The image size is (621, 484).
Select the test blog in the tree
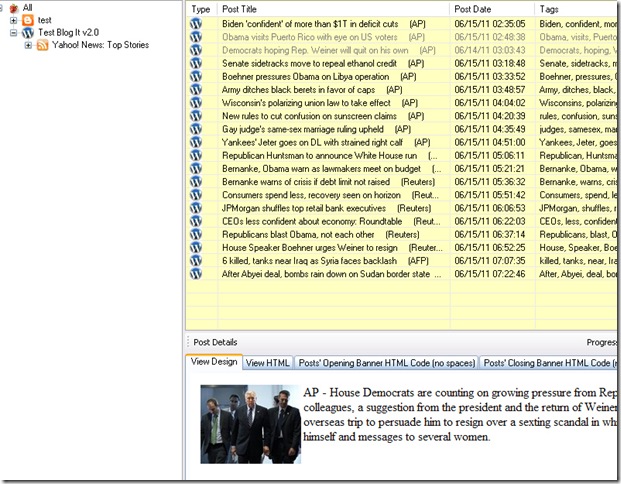45,20
